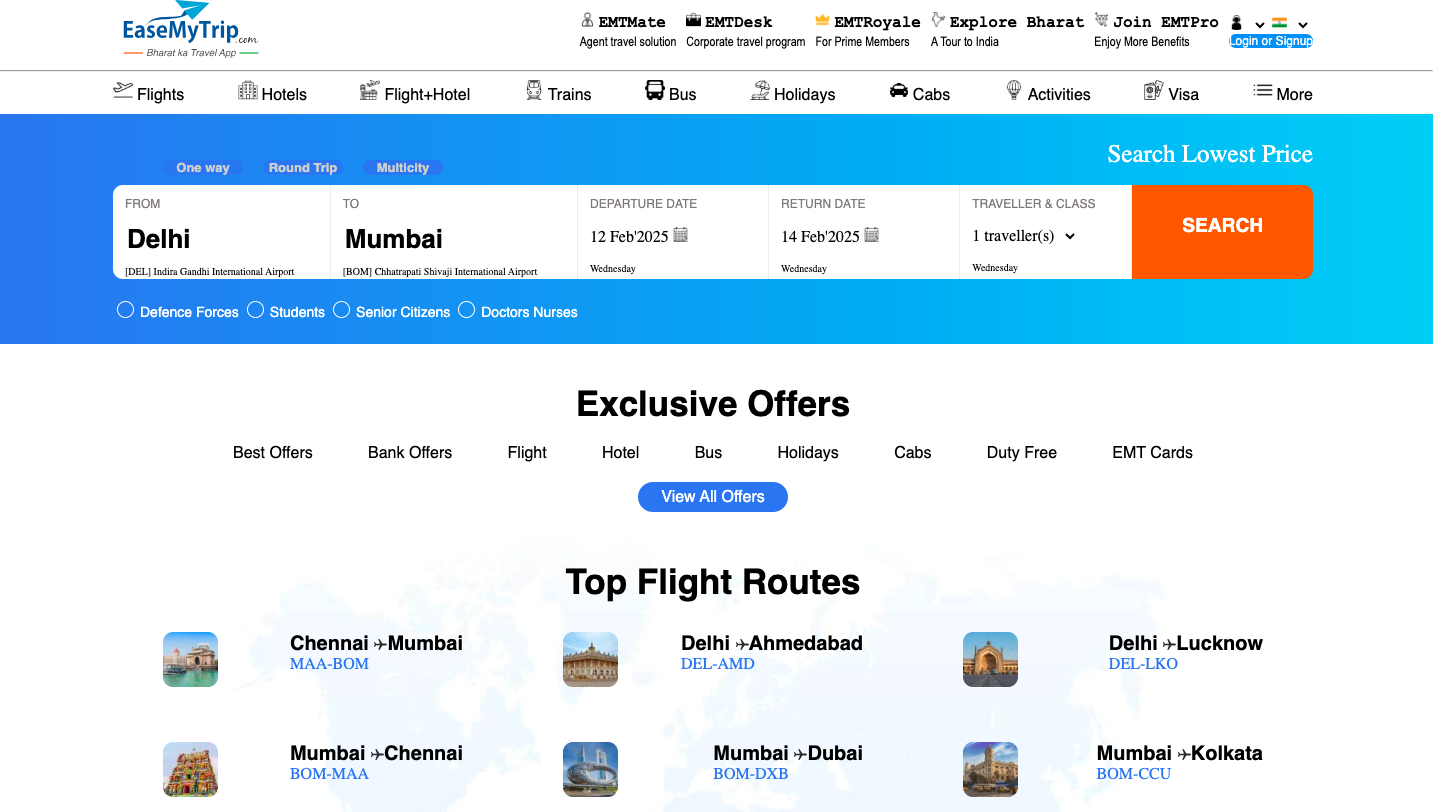Click the Flights airplane icon

[123, 91]
